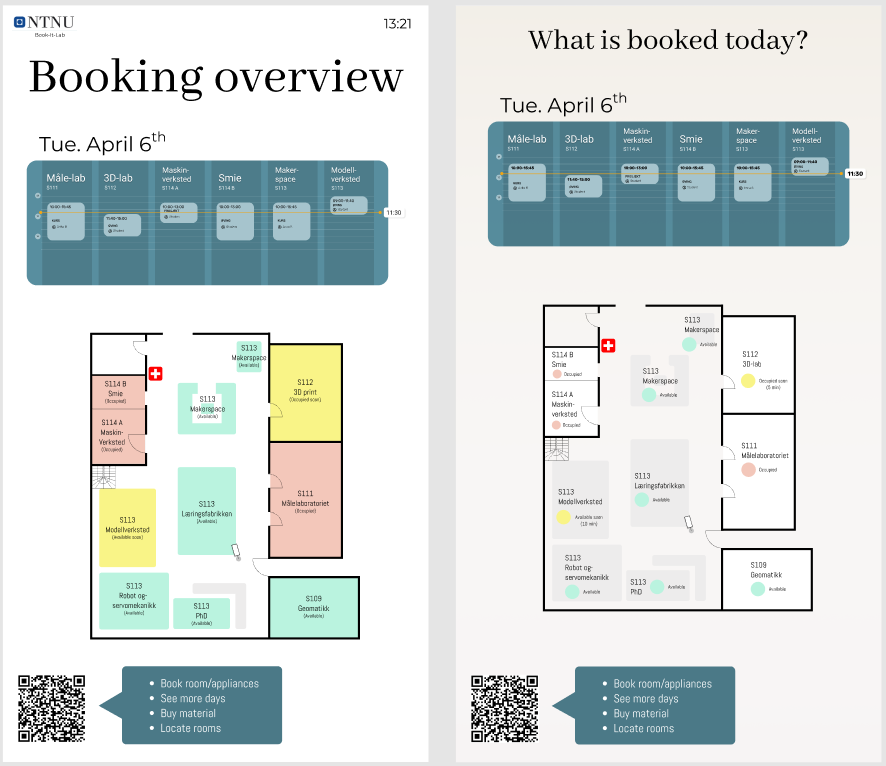Image resolution: width=886 pixels, height=766 pixels.
Task: Click red status dot for S111 Målelaboratoriet
Action: point(748,469)
